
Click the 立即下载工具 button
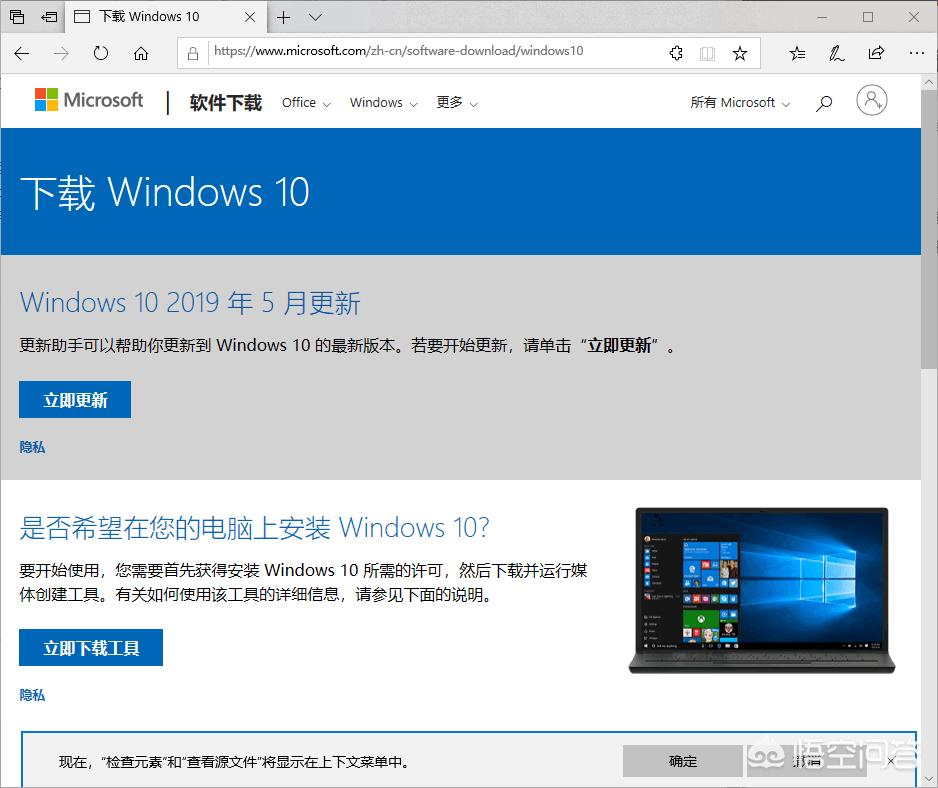pos(91,647)
